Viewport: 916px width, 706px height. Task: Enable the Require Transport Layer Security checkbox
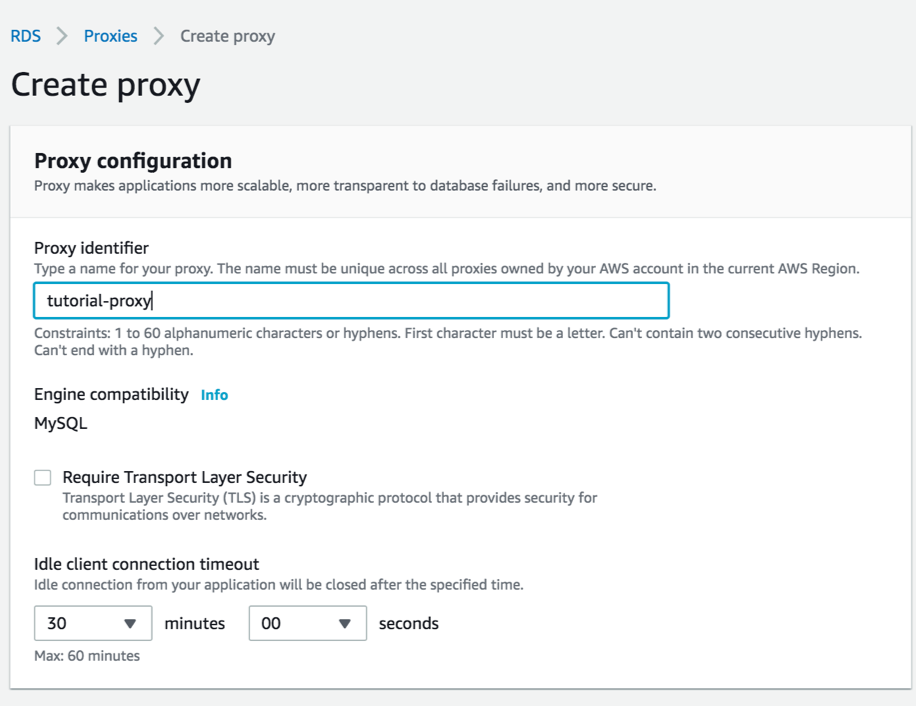(x=43, y=478)
